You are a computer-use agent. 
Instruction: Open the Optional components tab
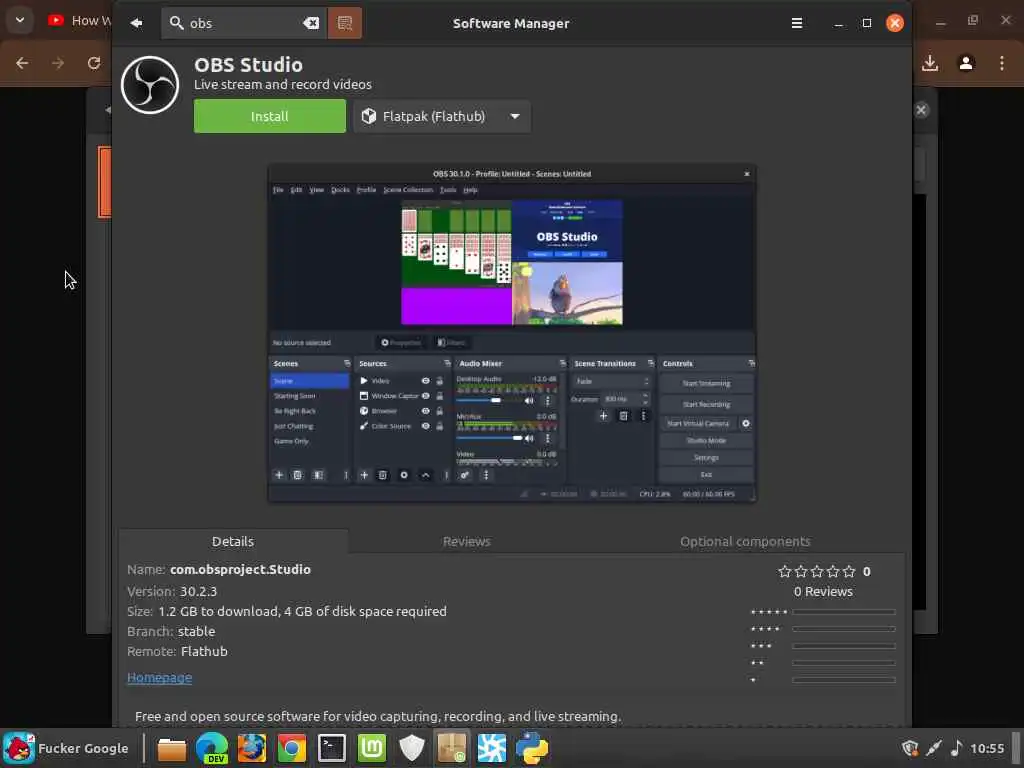[745, 541]
